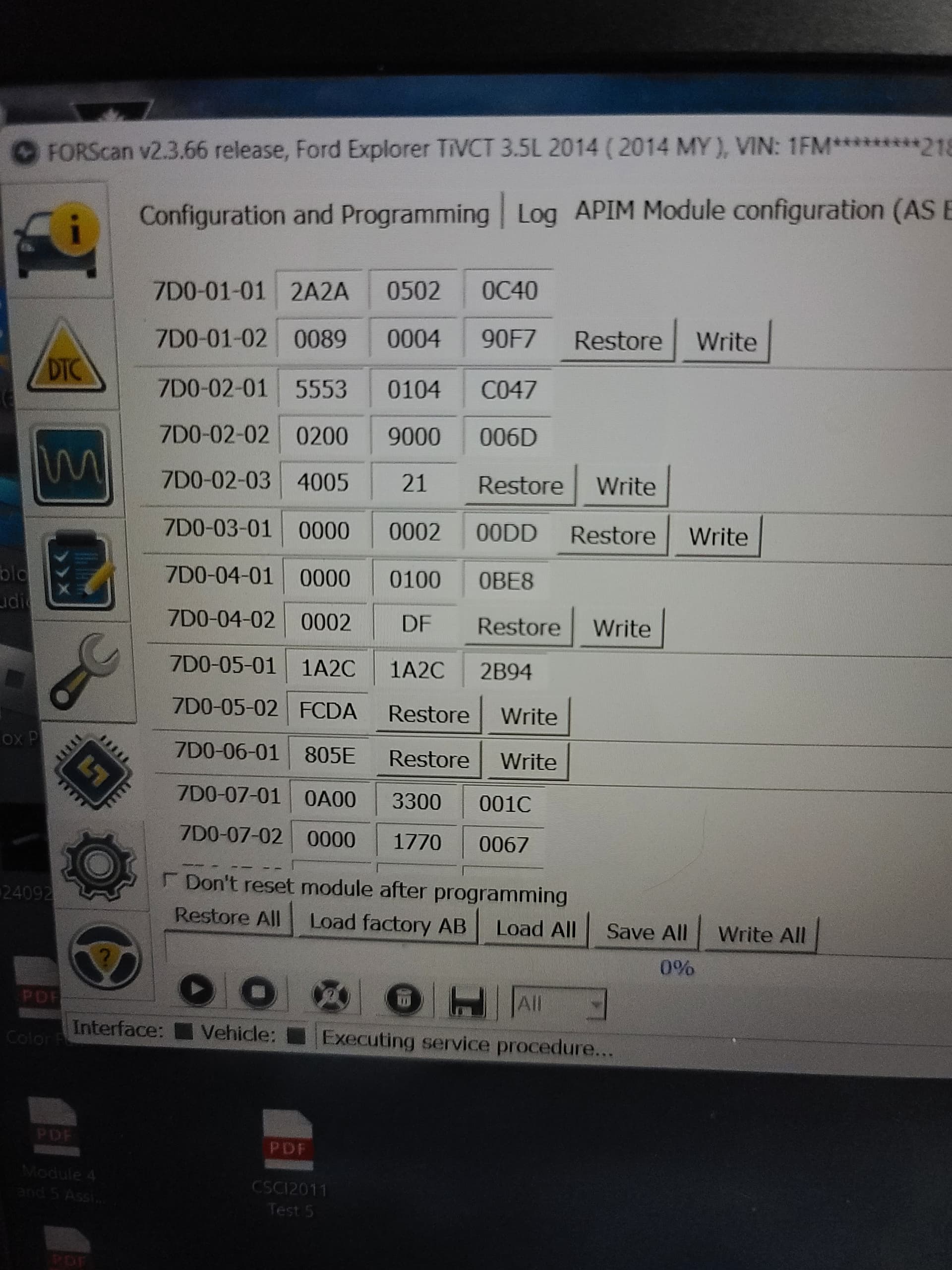
Task: Click the Load All button
Action: pos(536,929)
